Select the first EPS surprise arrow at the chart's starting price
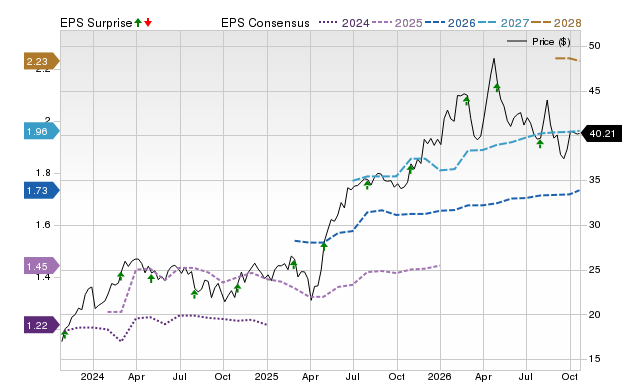 pos(64,335)
